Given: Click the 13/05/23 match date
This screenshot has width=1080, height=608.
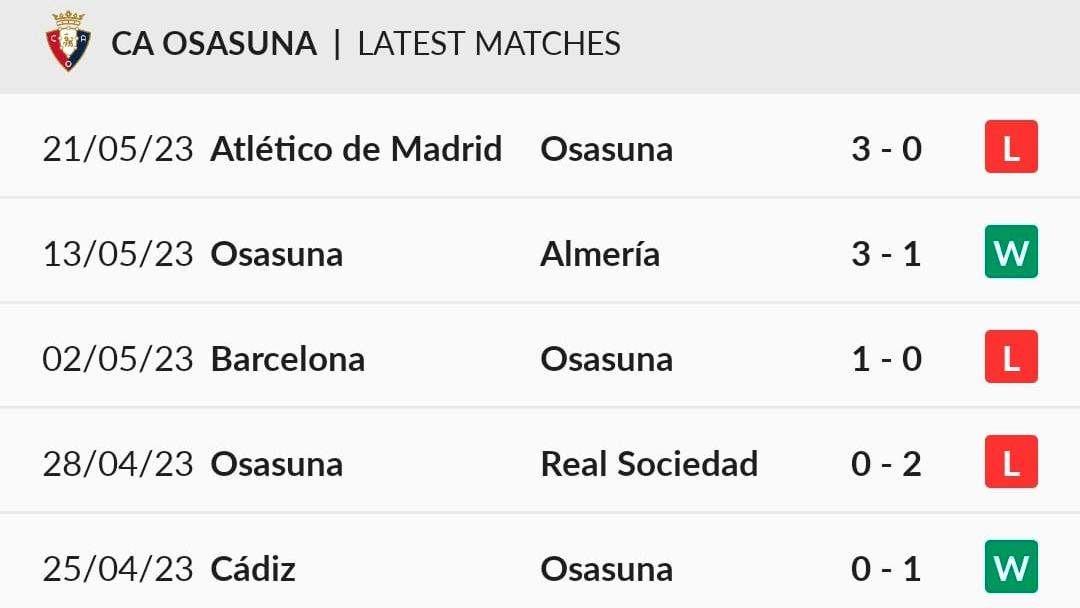Looking at the screenshot, I should 118,254.
